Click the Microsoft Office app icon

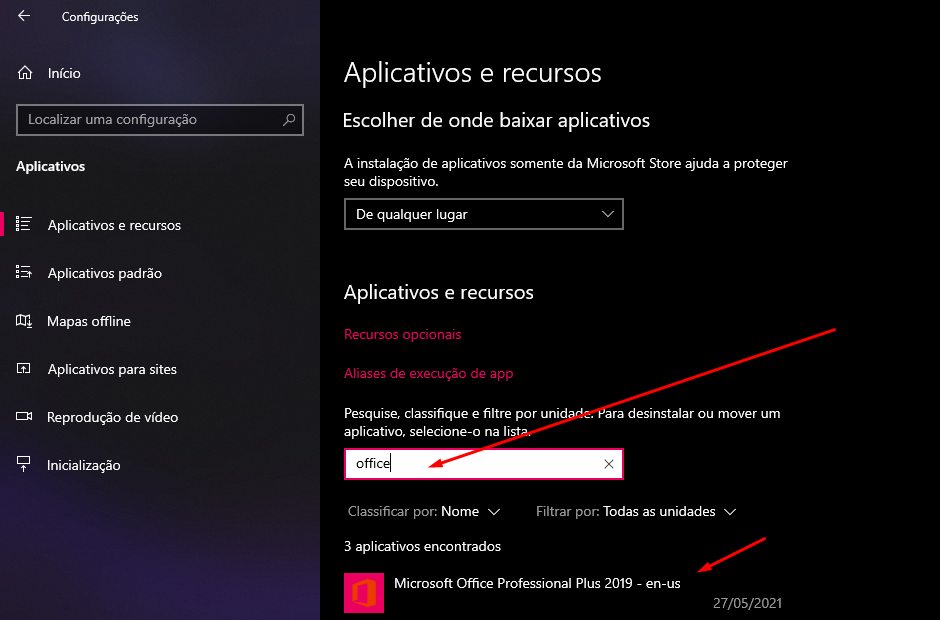[x=364, y=592]
